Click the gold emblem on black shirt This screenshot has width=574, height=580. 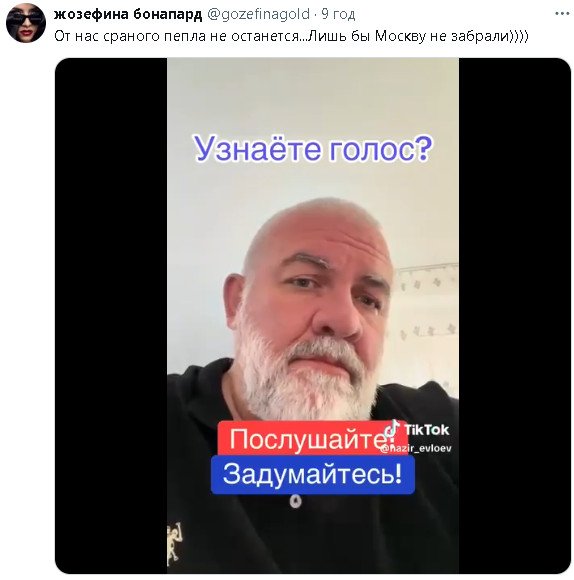coord(174,542)
